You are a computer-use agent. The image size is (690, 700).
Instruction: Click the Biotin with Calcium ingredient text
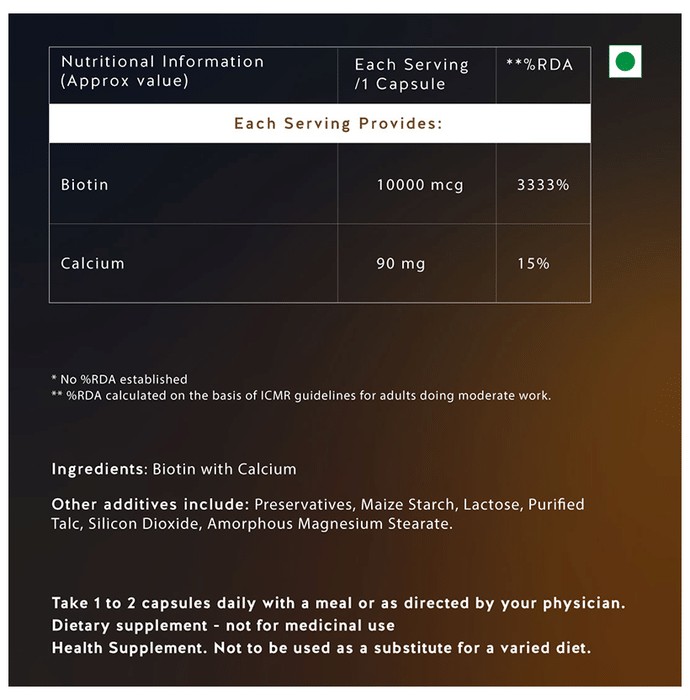click(x=224, y=469)
